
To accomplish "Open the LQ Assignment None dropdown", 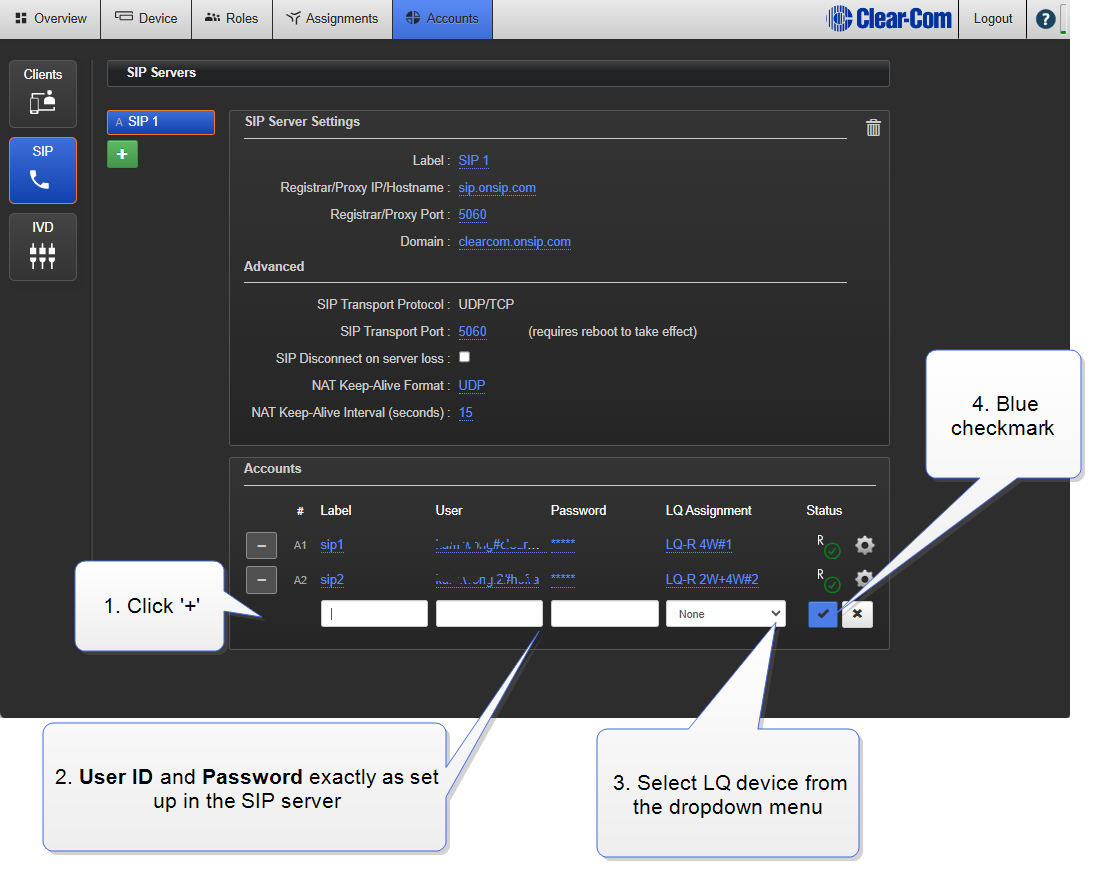I will coord(725,614).
